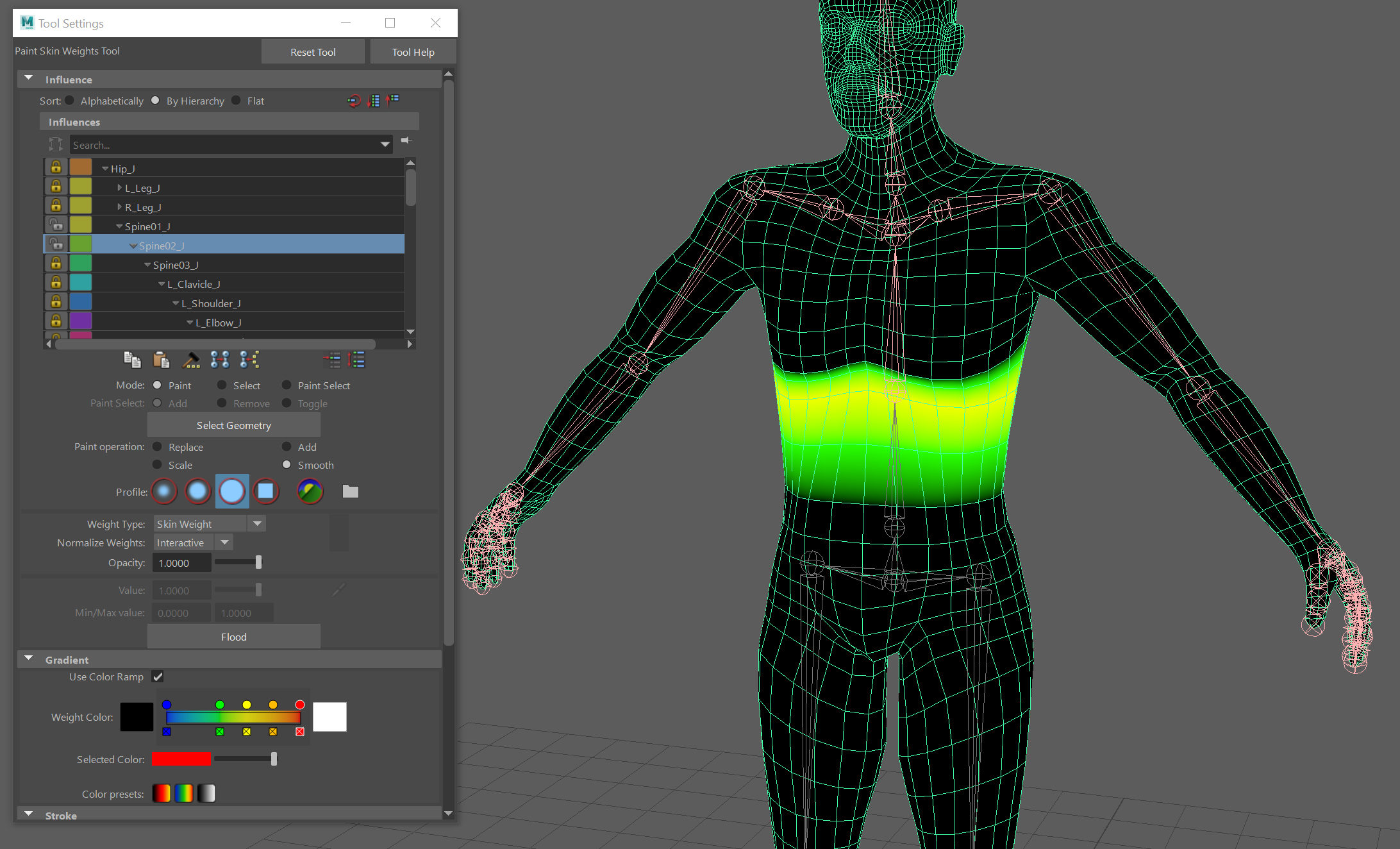Choose the Replace paint operation
1400x849 pixels.
coord(158,447)
